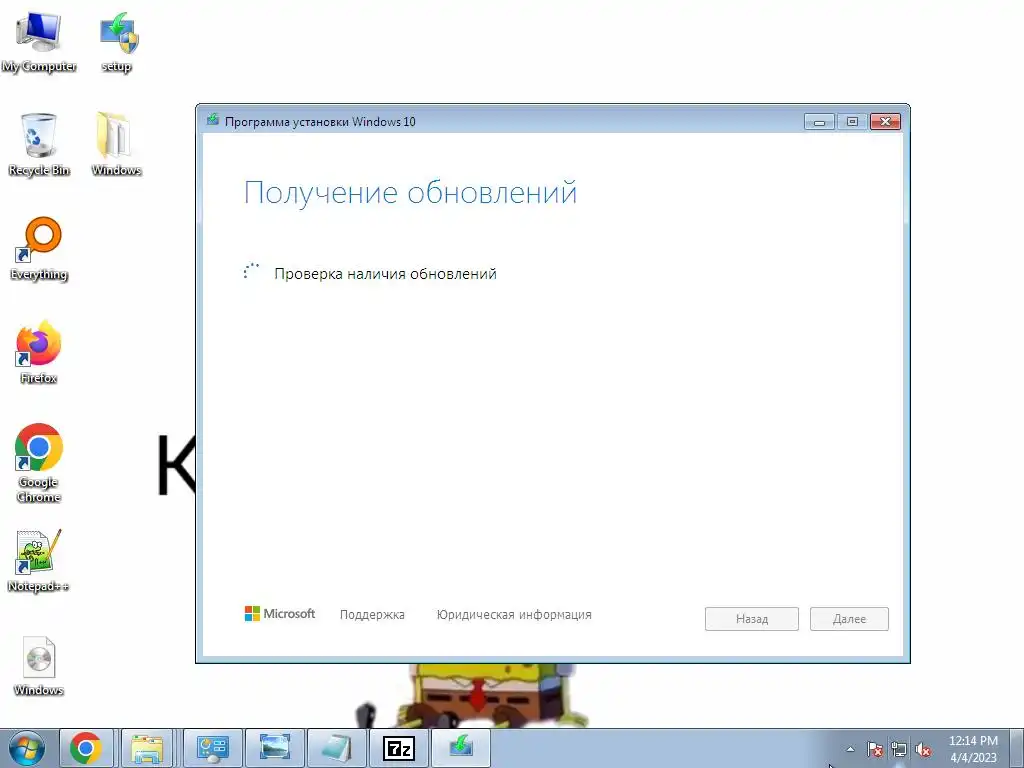Screen dimensions: 1024x768
Task: Open My Computer desktop icon
Action: click(39, 40)
